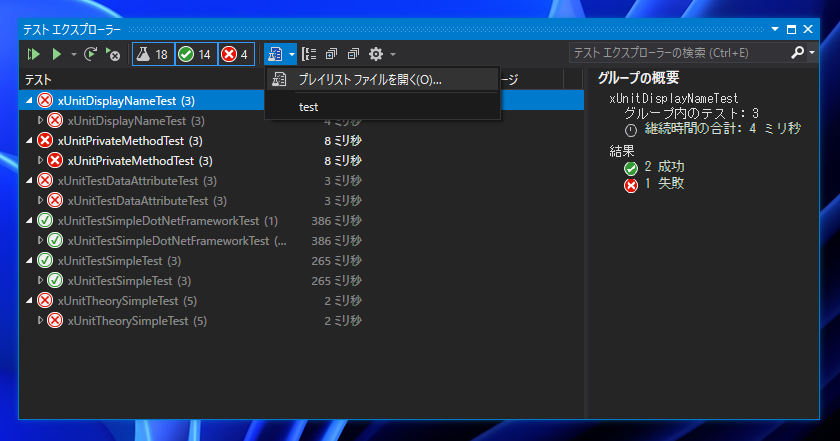
Task: Collapse the top-level xUnitTestSimpleTest node
Action: 29,260
